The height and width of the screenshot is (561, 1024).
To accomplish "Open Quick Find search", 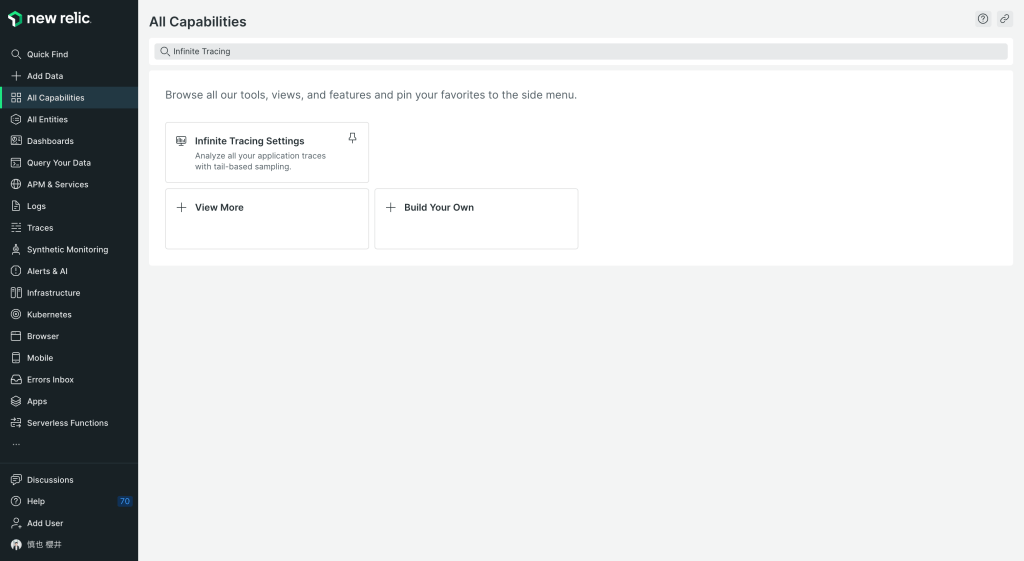I will tap(47, 54).
